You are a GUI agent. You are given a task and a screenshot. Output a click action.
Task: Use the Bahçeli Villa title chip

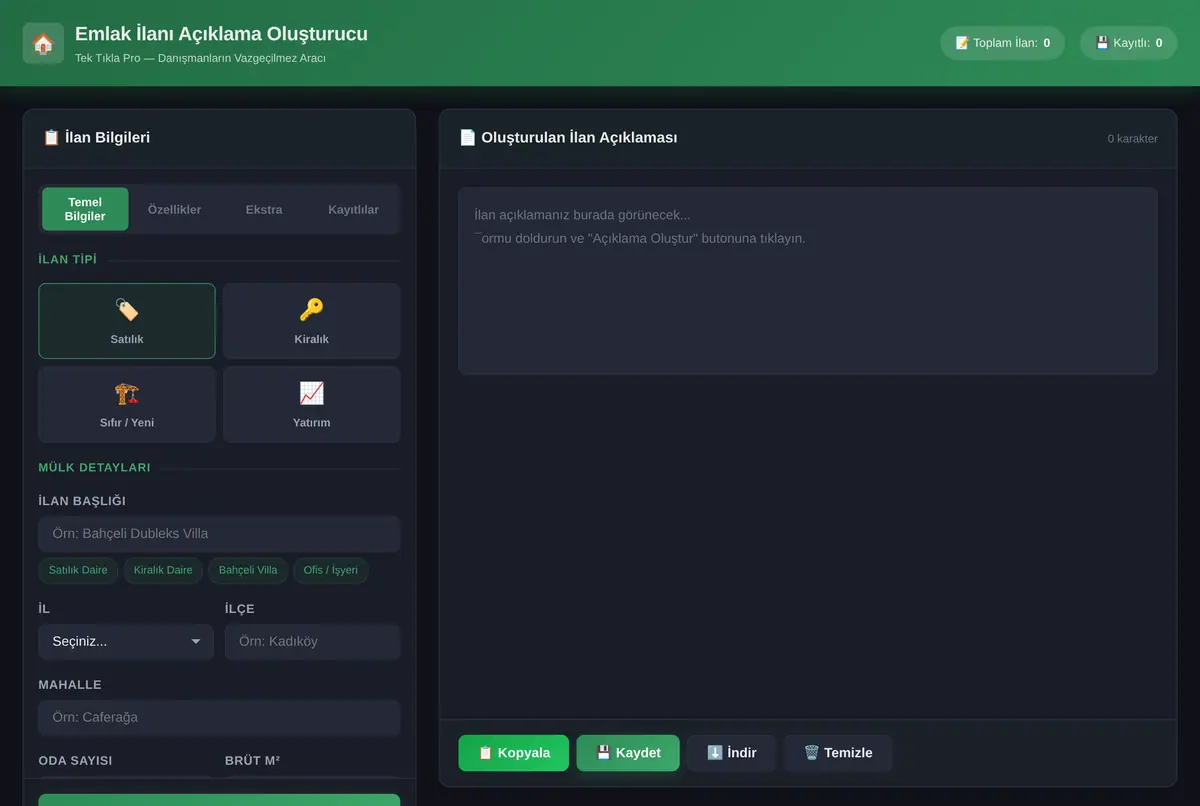coord(248,570)
